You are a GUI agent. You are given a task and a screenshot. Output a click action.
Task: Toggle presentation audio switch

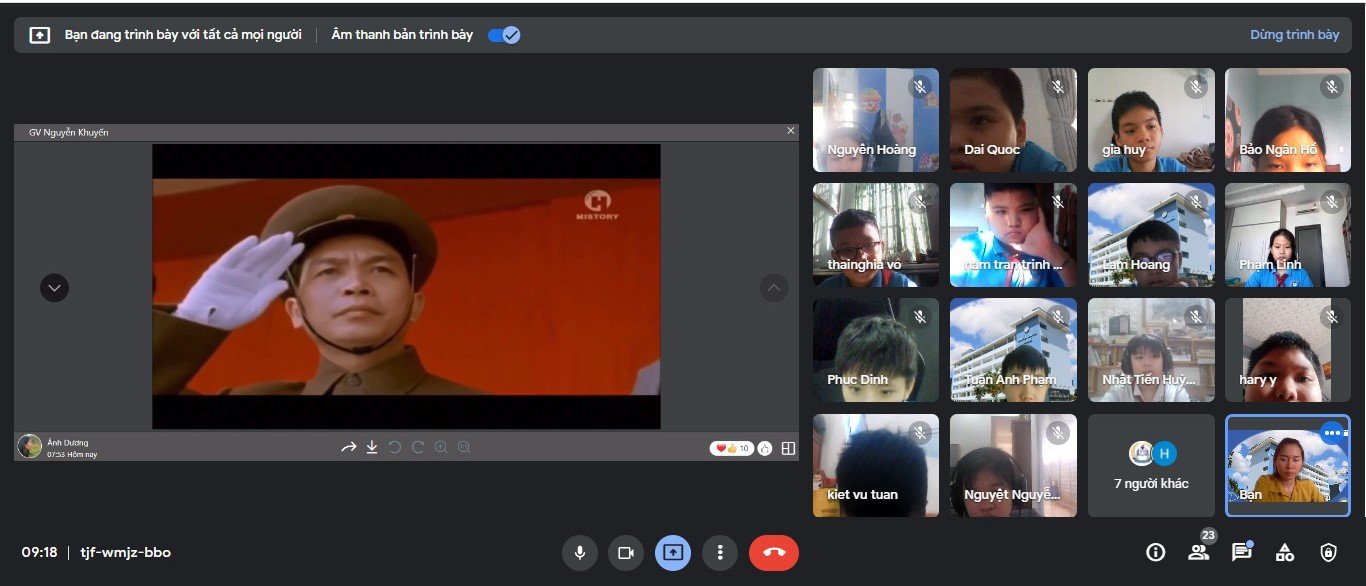pyautogui.click(x=504, y=35)
